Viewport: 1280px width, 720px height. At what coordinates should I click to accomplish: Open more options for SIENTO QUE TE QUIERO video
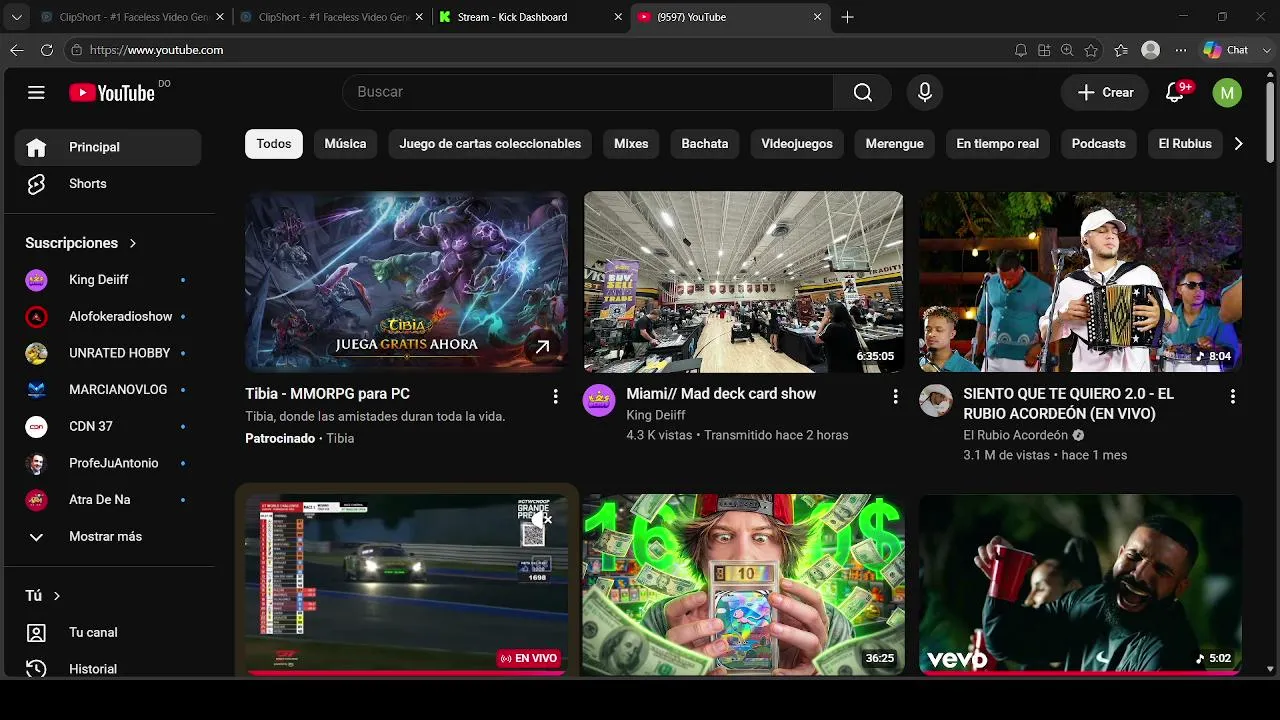[x=1232, y=396]
